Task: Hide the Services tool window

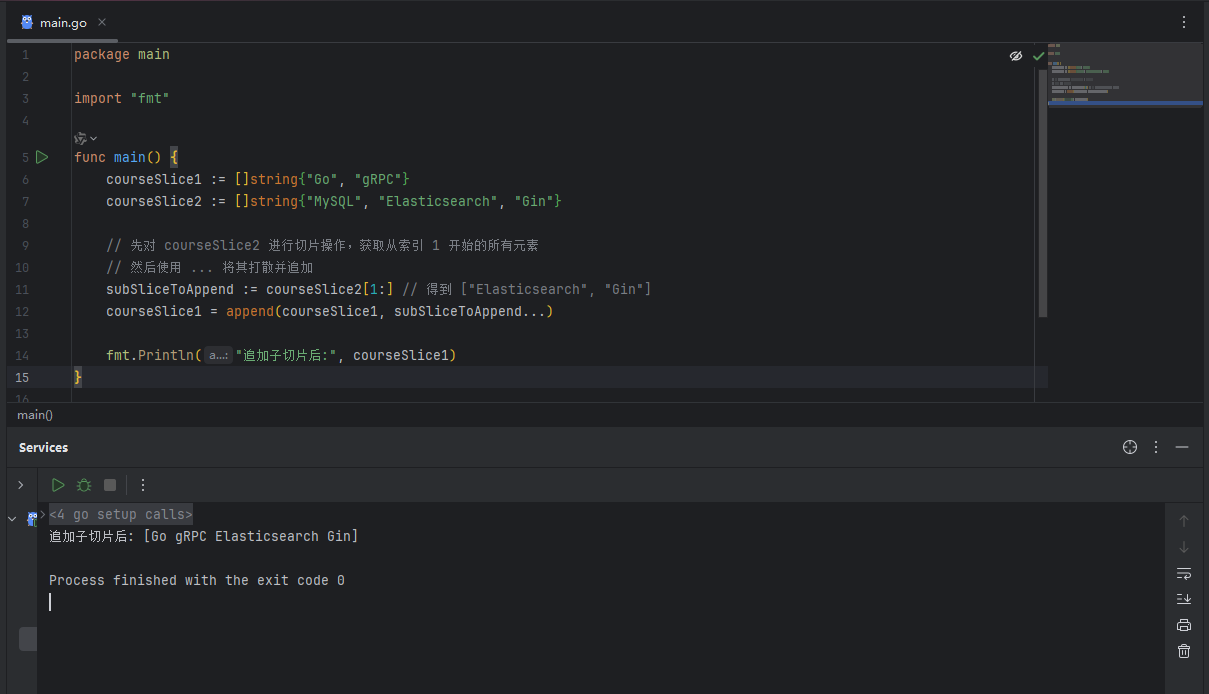Action: pyautogui.click(x=1182, y=447)
